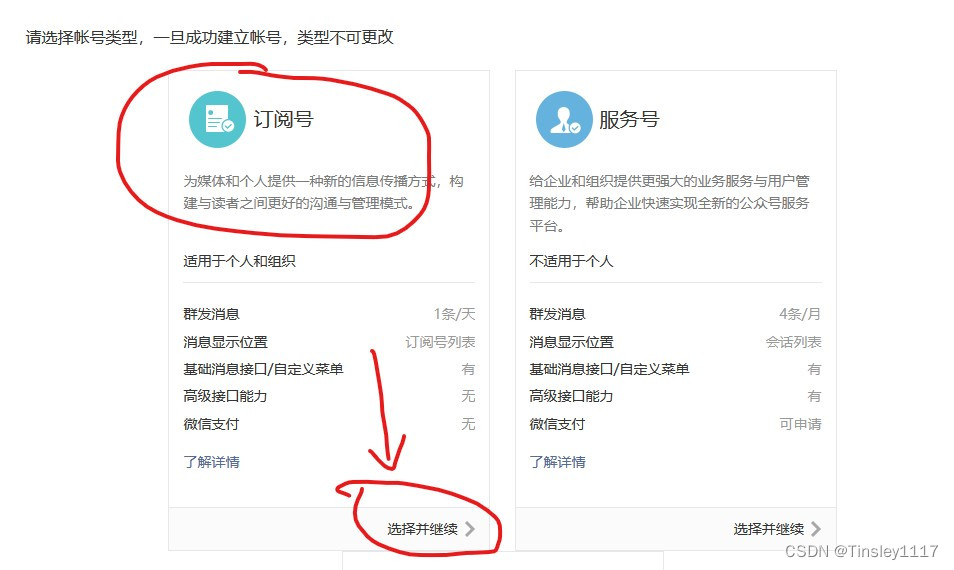Click 群发消息 label in 订阅号 card
The height and width of the screenshot is (570, 954).
click(x=211, y=314)
